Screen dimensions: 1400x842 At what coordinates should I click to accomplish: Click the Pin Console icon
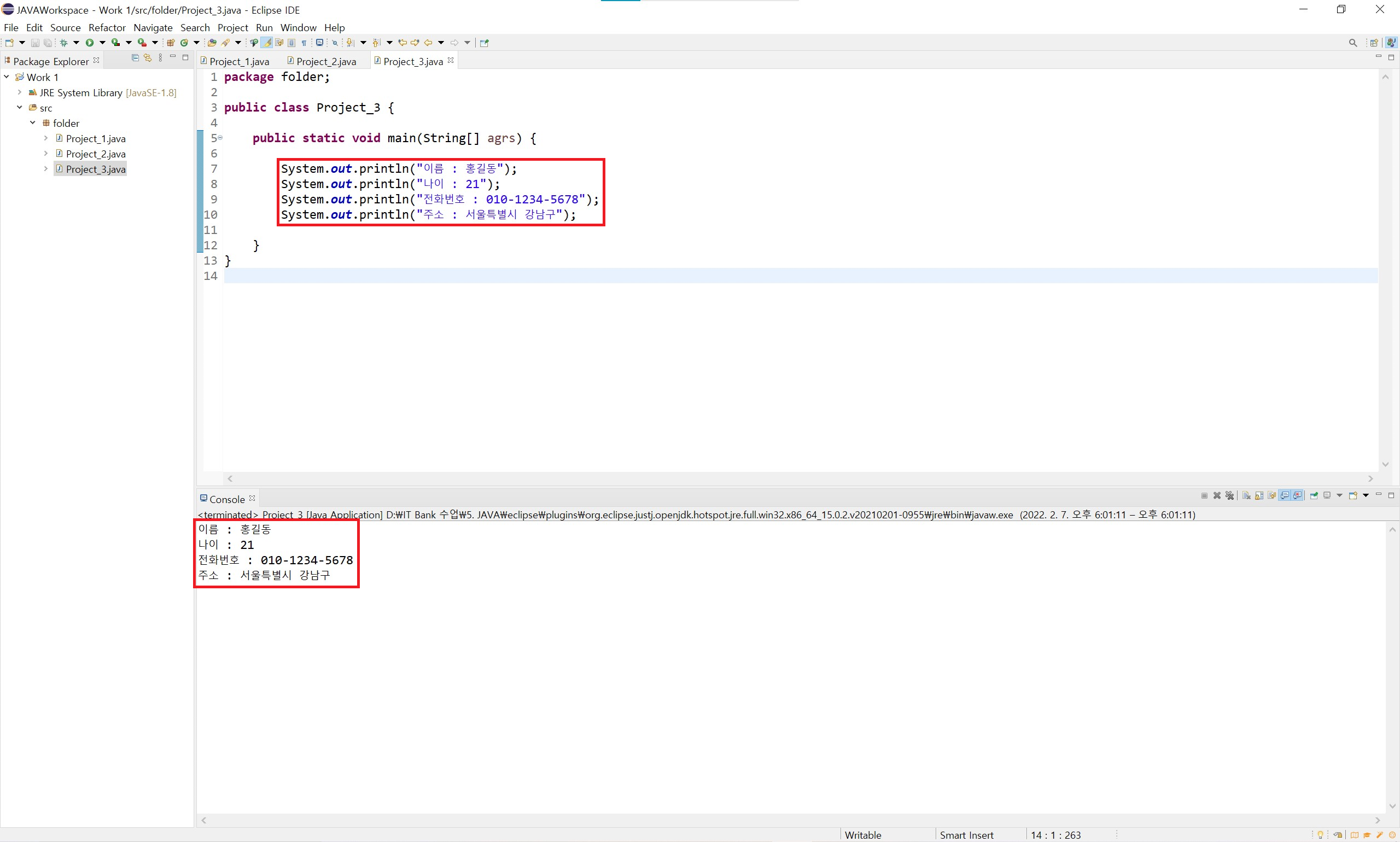pyautogui.click(x=1314, y=496)
